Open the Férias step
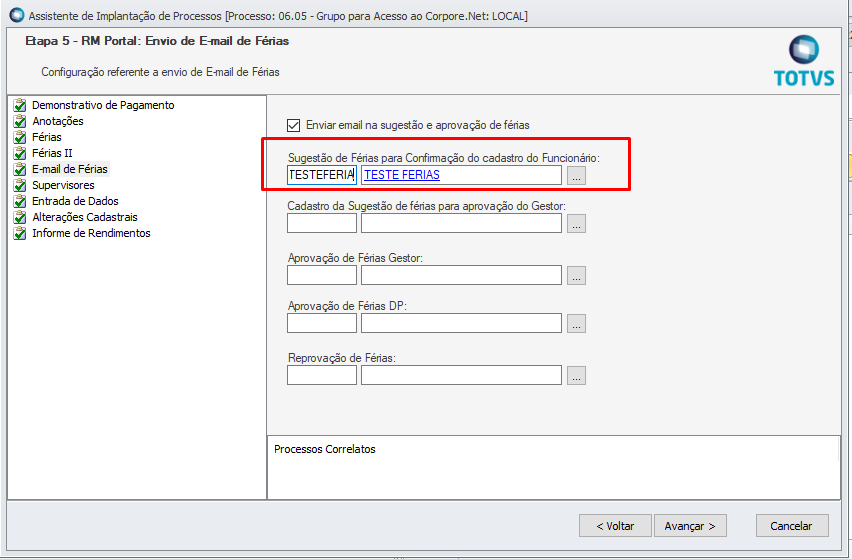 [x=47, y=137]
